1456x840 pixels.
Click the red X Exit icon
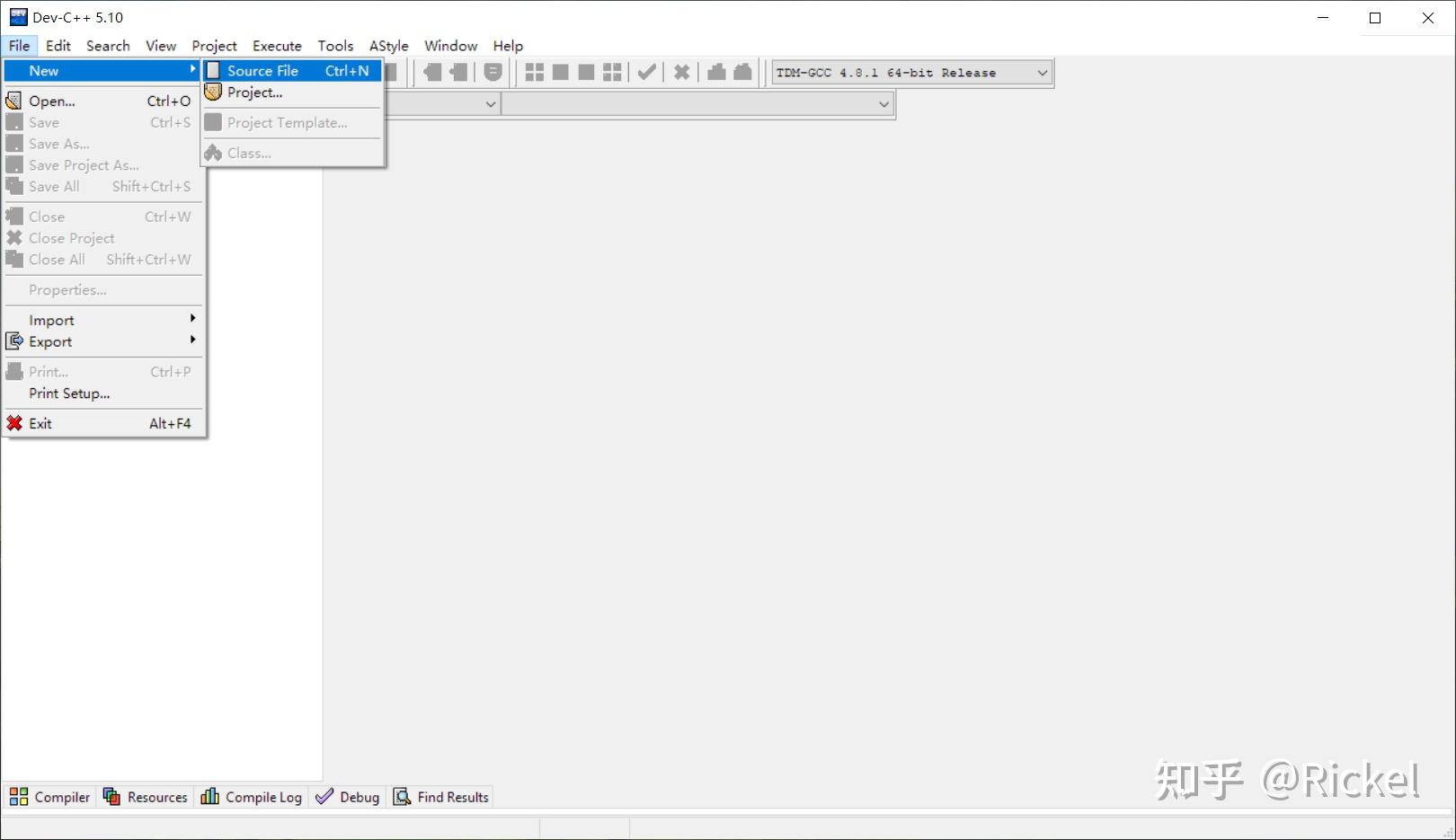click(x=14, y=423)
